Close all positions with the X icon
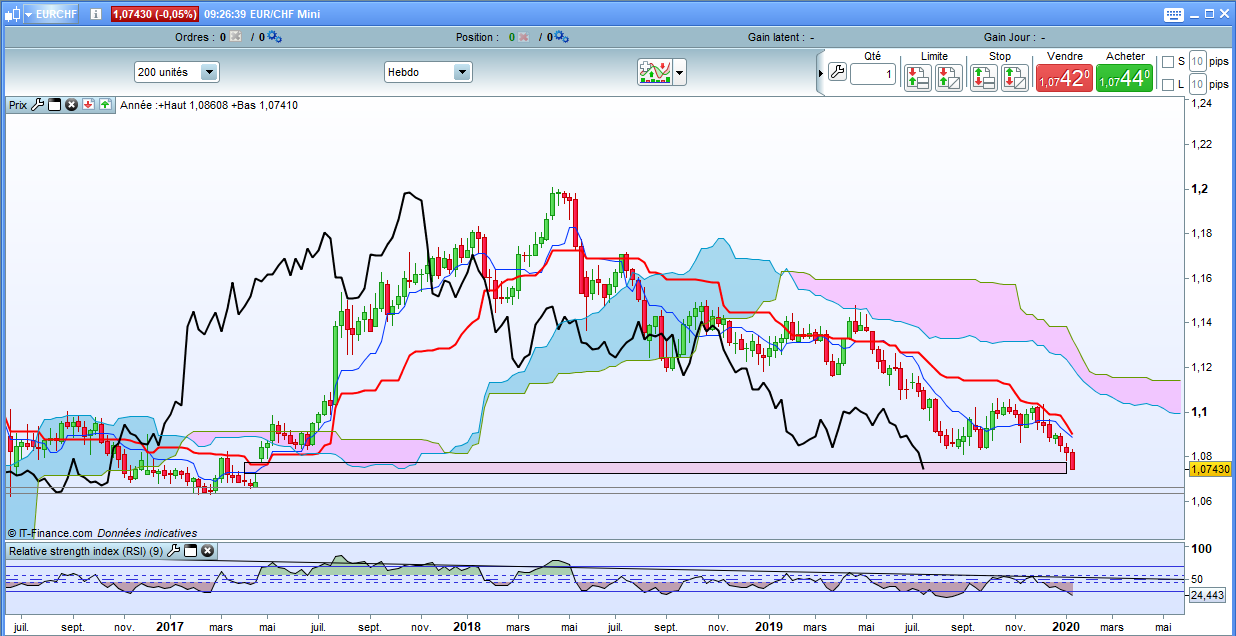Screen dimensions: 1236x636 tap(523, 37)
